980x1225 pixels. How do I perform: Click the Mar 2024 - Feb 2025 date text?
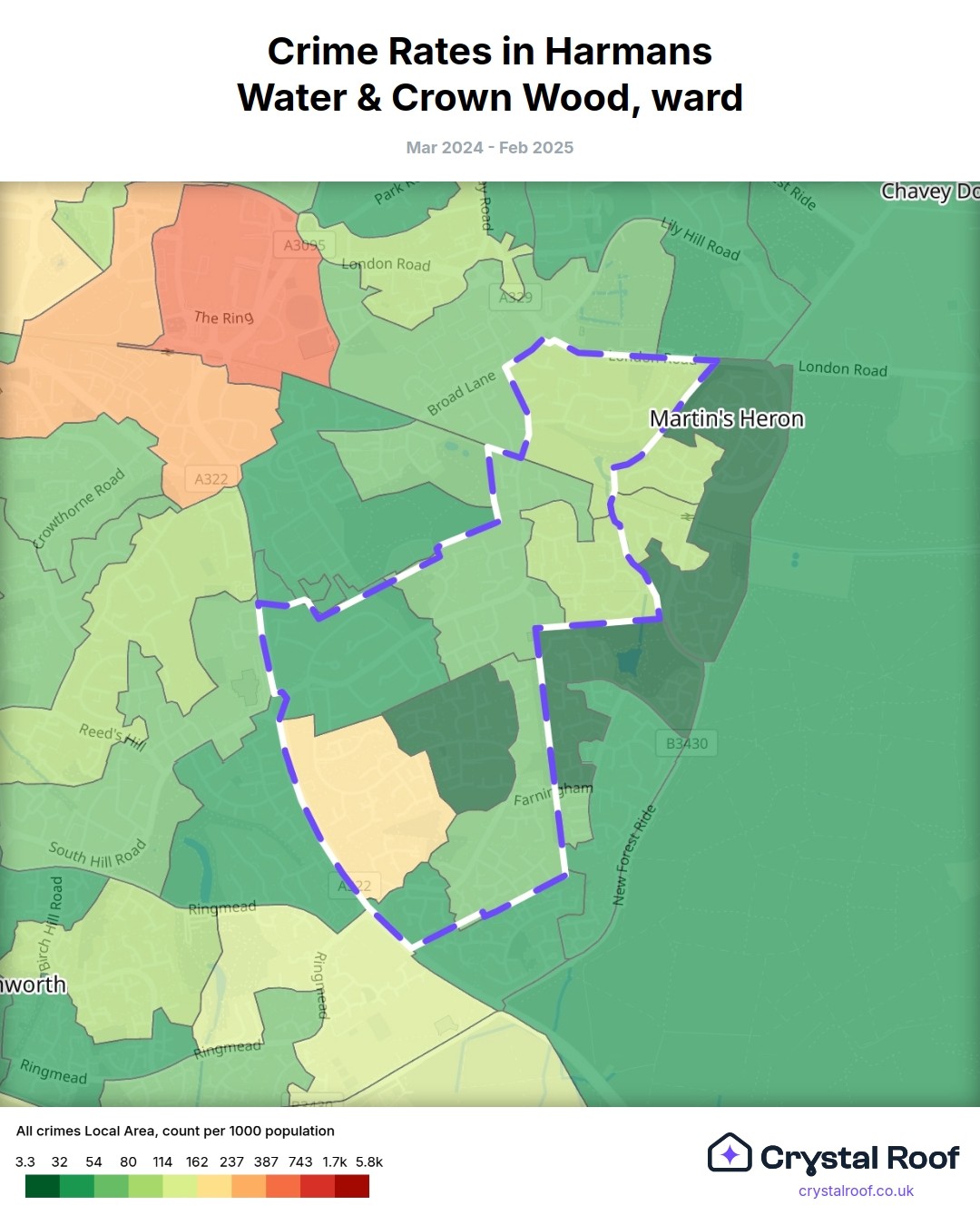[490, 148]
